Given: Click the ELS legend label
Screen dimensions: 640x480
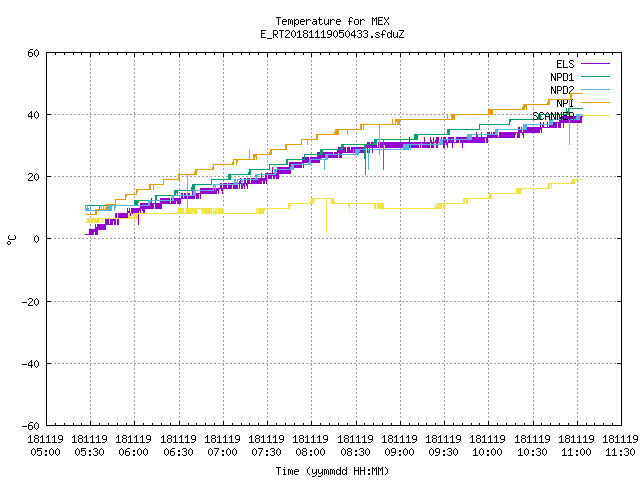Looking at the screenshot, I should coord(565,64).
